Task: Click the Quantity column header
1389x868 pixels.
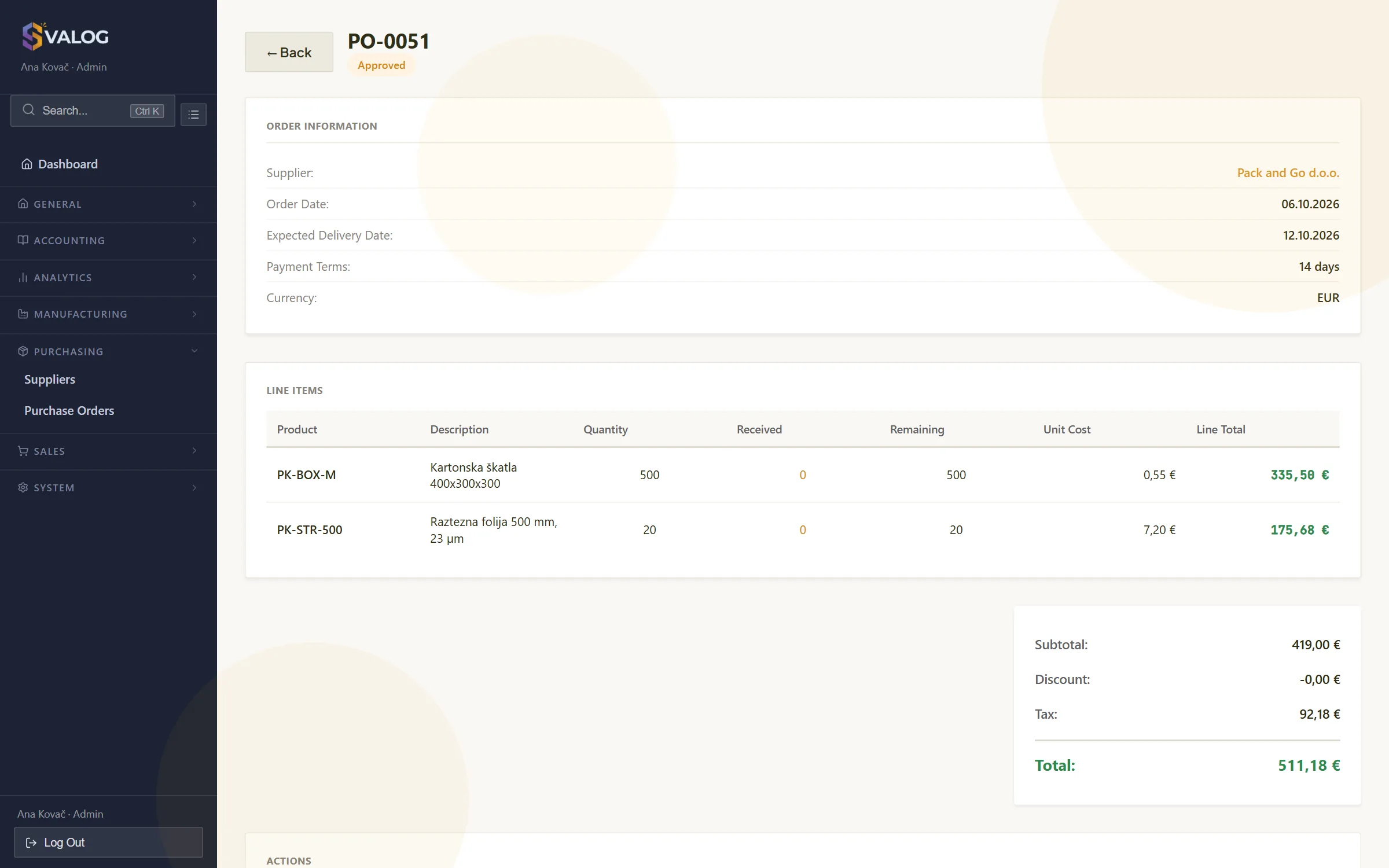Action: click(605, 429)
